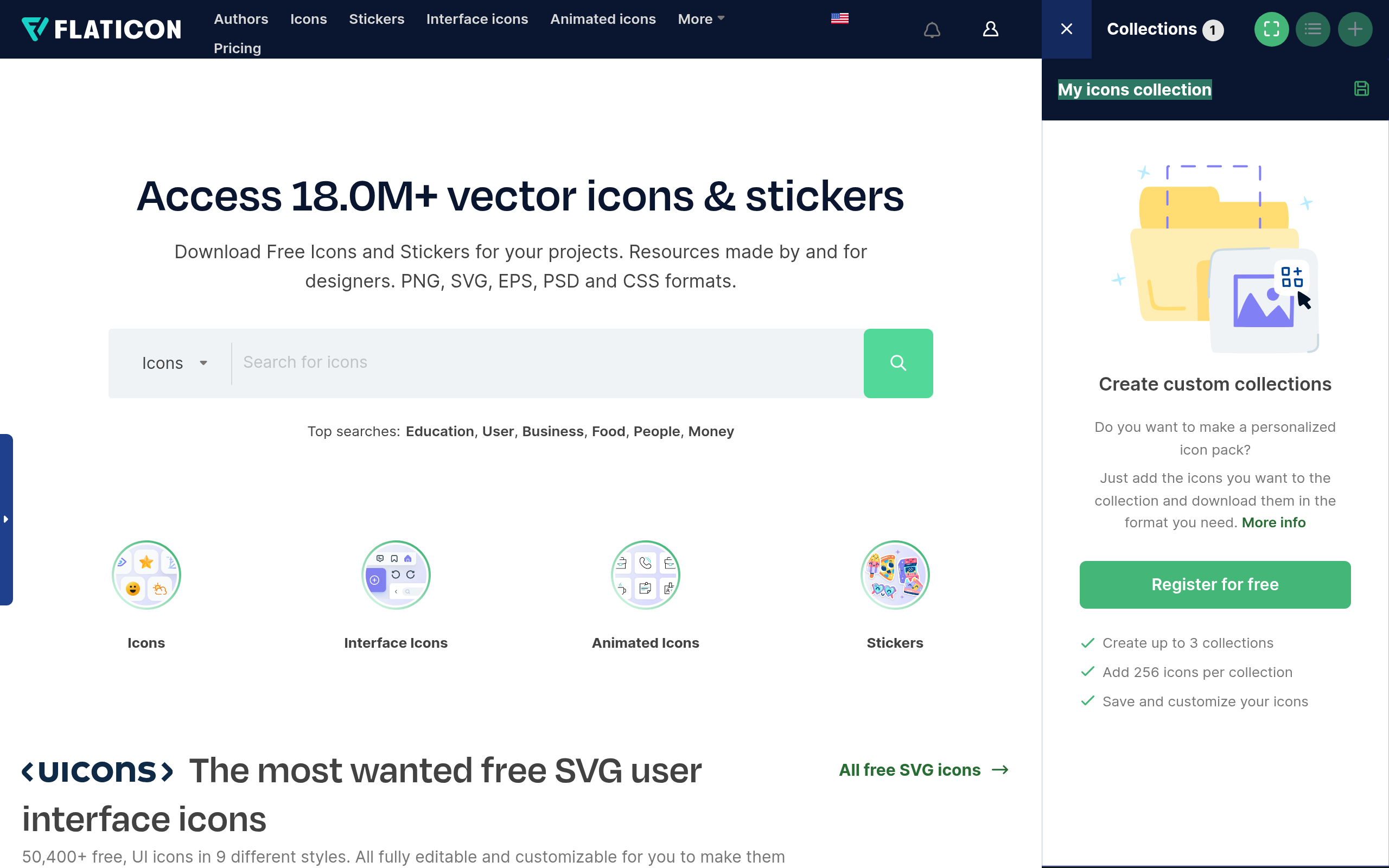Search top term Food
This screenshot has width=1389, height=868.
[608, 431]
